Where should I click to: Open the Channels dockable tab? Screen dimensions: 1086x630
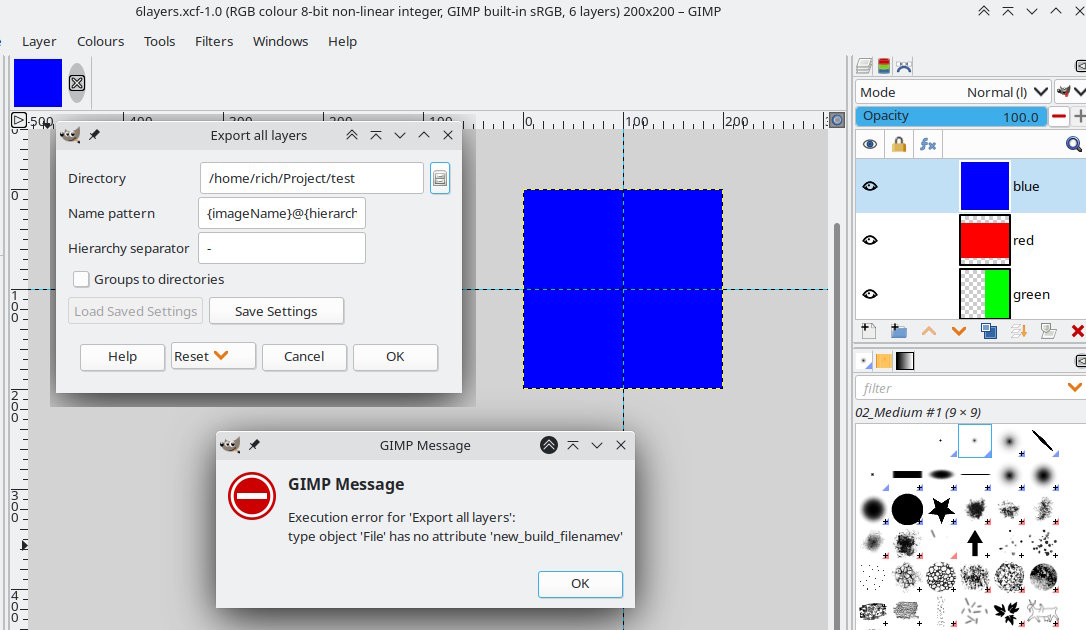coord(884,66)
